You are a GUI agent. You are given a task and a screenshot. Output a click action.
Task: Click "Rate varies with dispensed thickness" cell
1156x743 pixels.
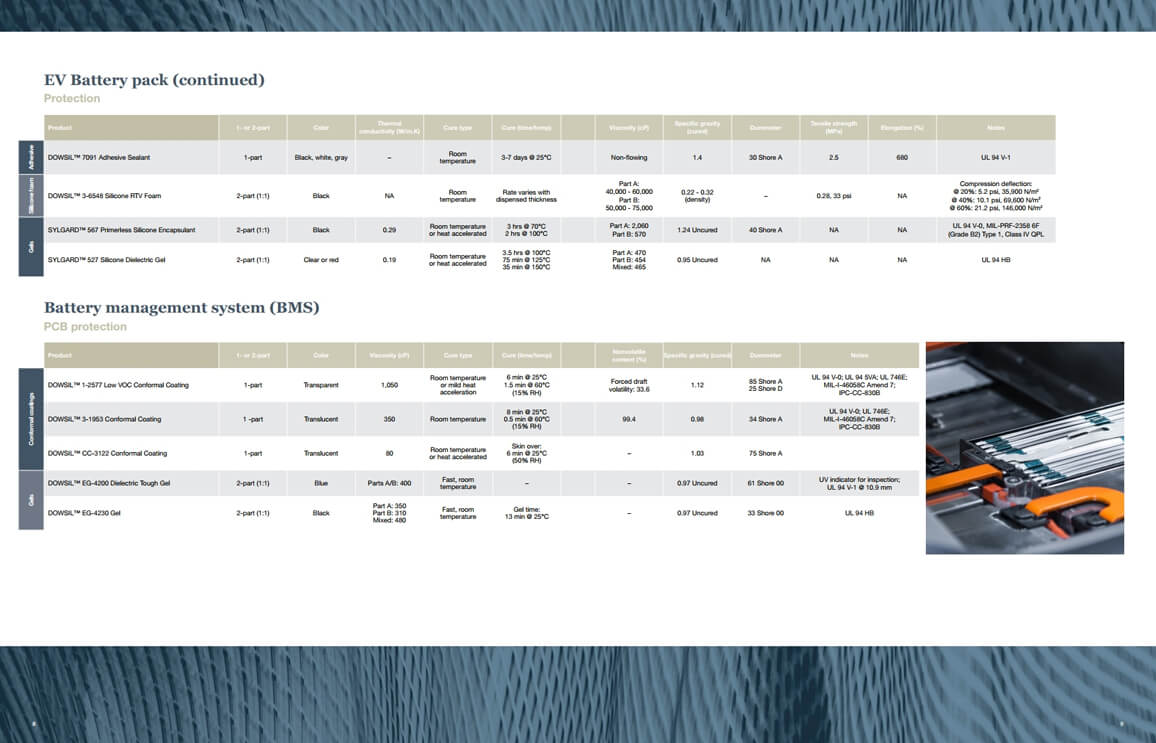click(x=526, y=196)
